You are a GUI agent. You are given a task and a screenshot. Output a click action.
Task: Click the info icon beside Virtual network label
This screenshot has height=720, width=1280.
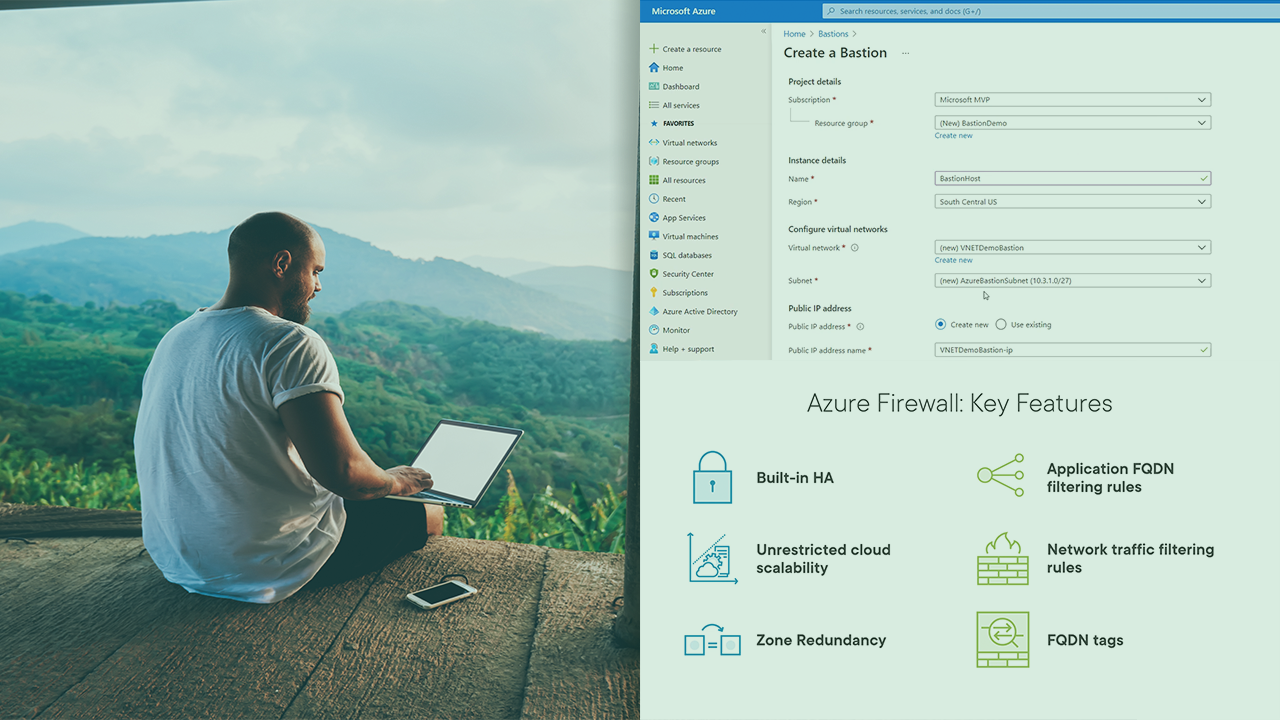(855, 248)
